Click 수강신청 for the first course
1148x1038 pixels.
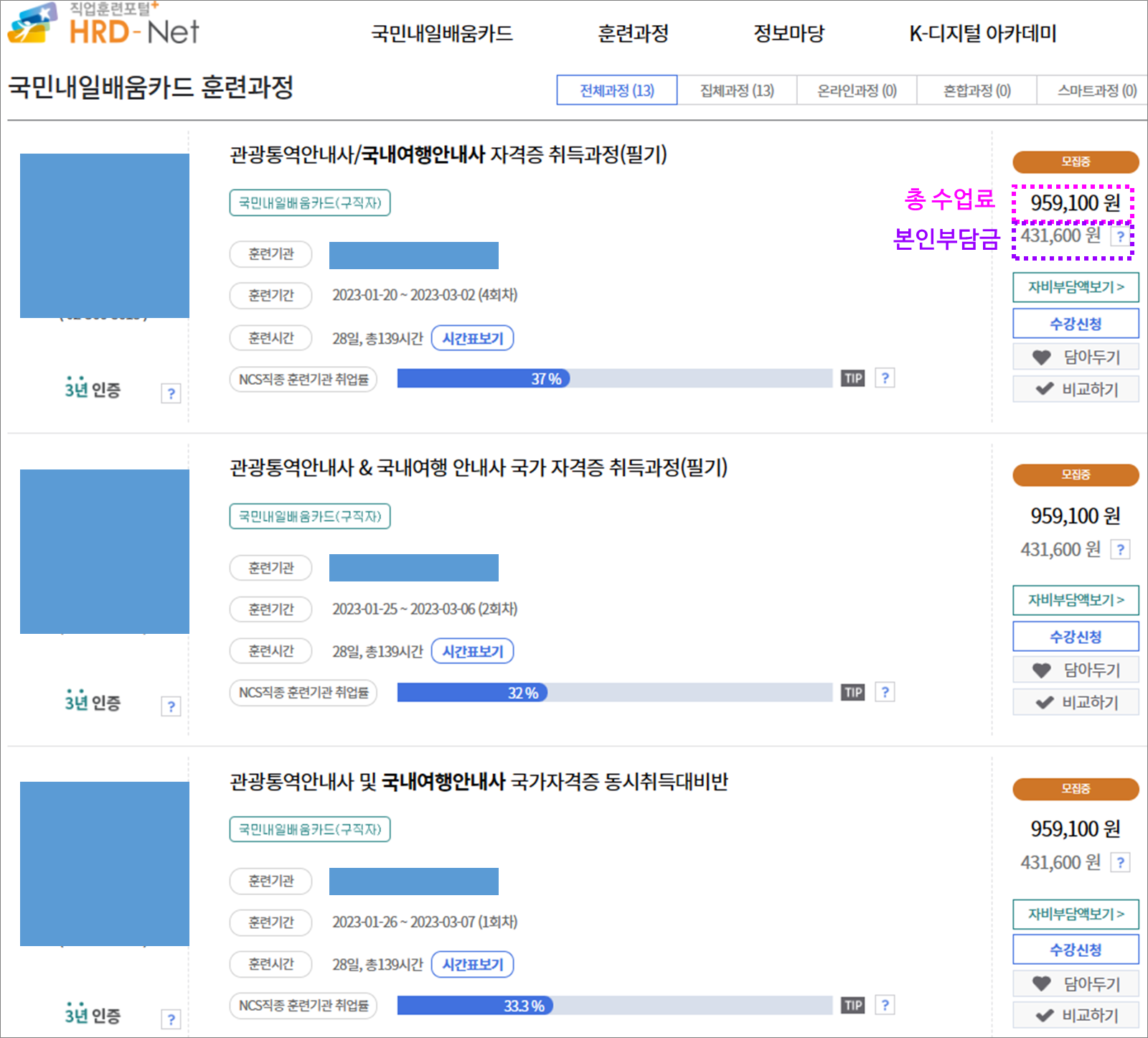(x=1076, y=322)
